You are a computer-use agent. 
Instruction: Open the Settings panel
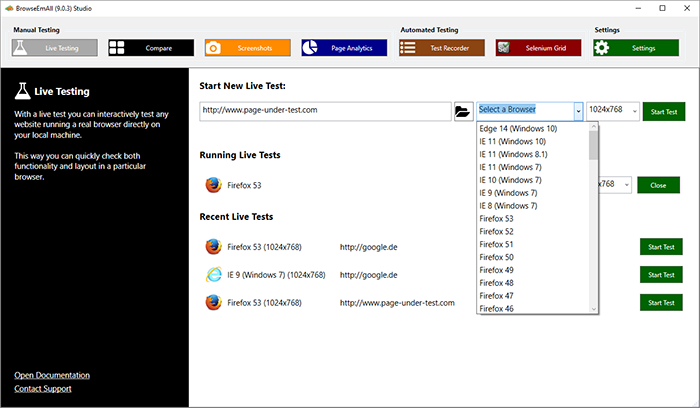coord(635,48)
